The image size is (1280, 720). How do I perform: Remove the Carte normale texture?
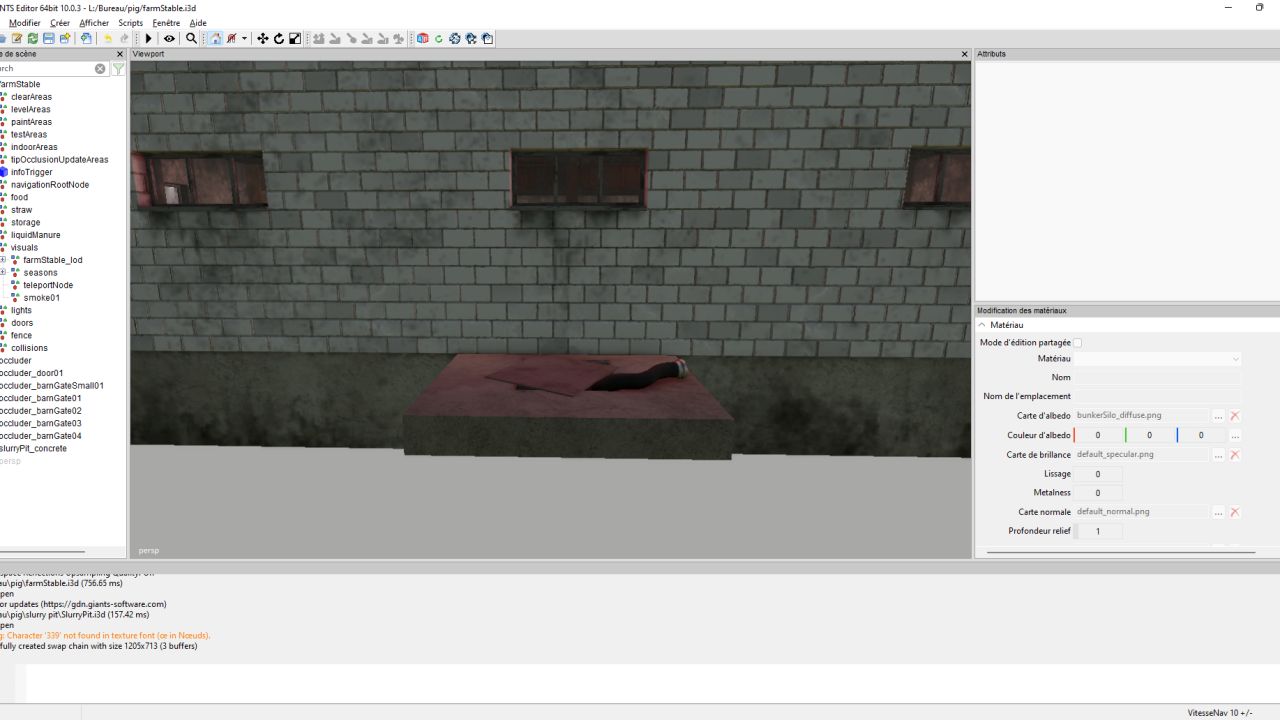[x=1235, y=512]
